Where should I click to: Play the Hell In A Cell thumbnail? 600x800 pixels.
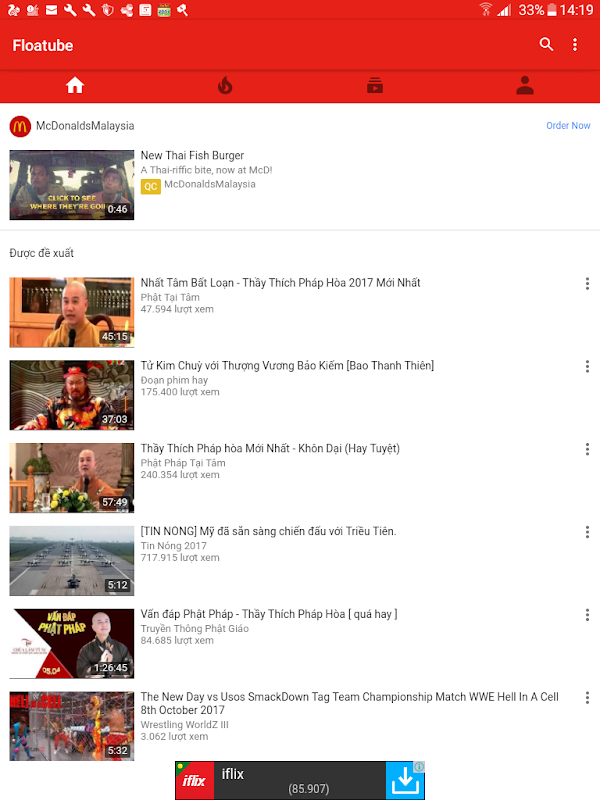(72, 727)
